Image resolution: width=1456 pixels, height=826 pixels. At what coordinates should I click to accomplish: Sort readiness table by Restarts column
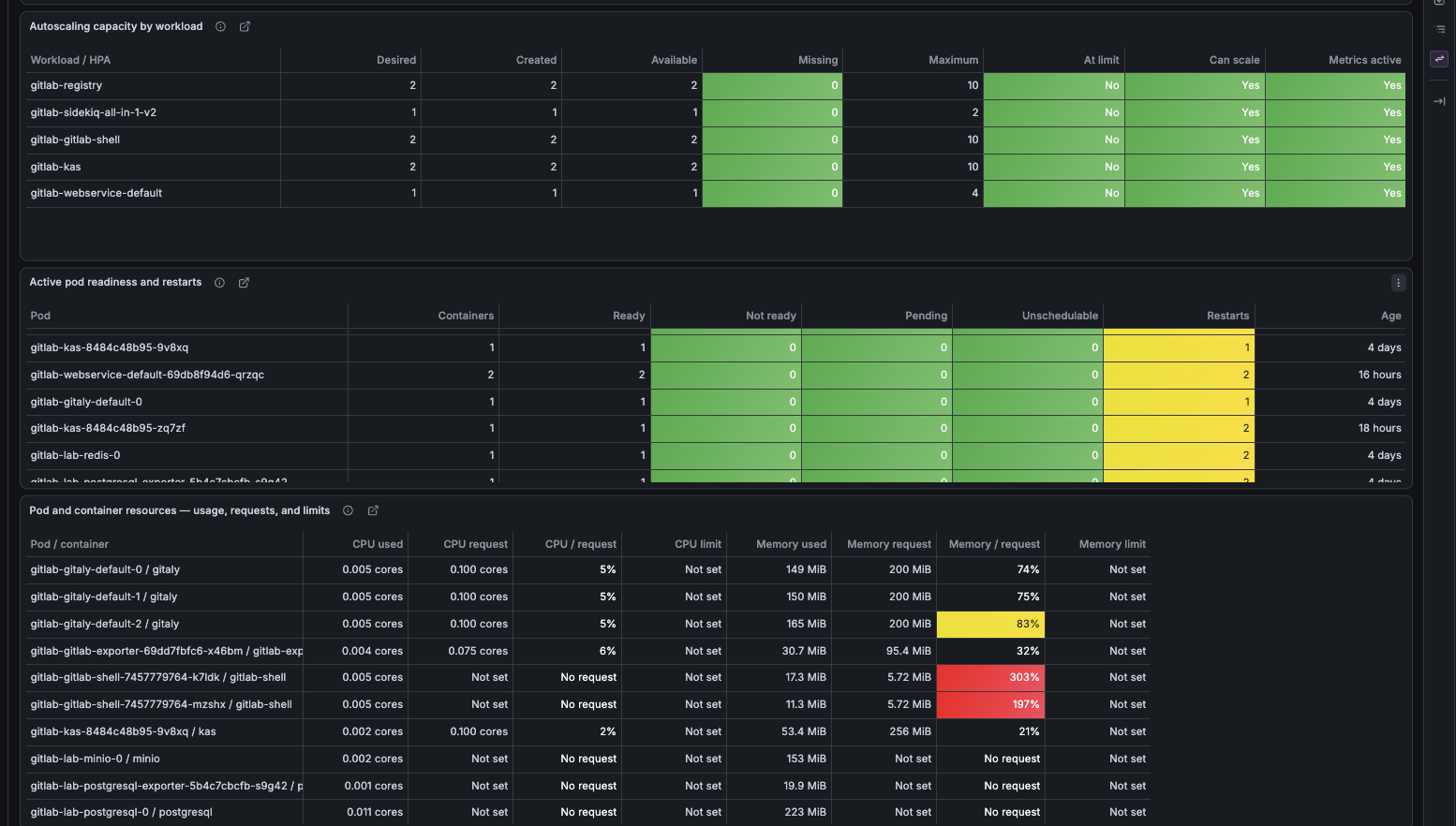tap(1228, 316)
